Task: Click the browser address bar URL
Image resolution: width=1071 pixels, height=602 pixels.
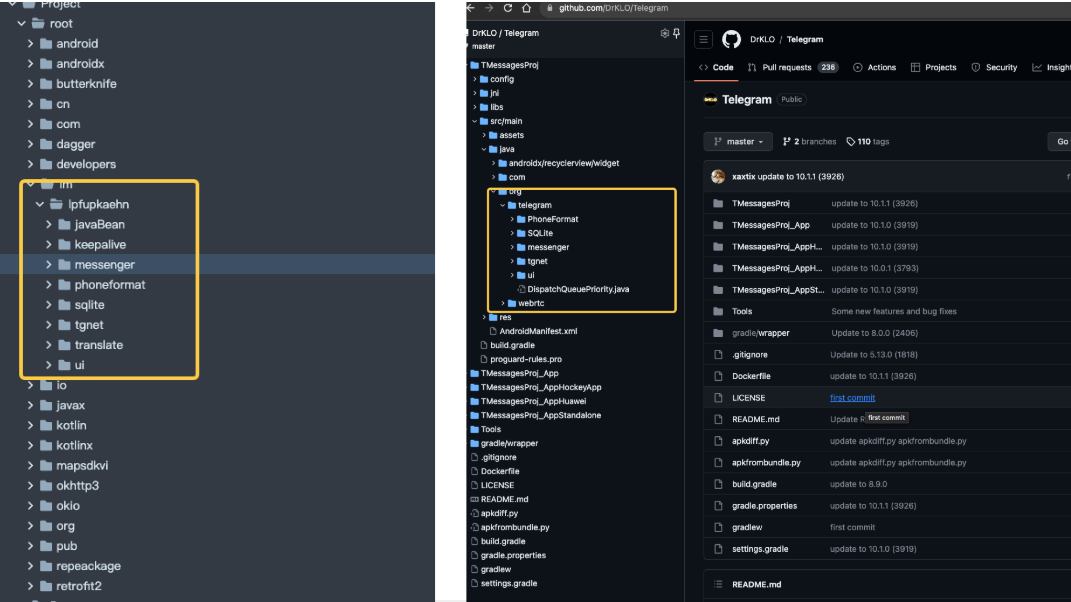Action: 613,8
